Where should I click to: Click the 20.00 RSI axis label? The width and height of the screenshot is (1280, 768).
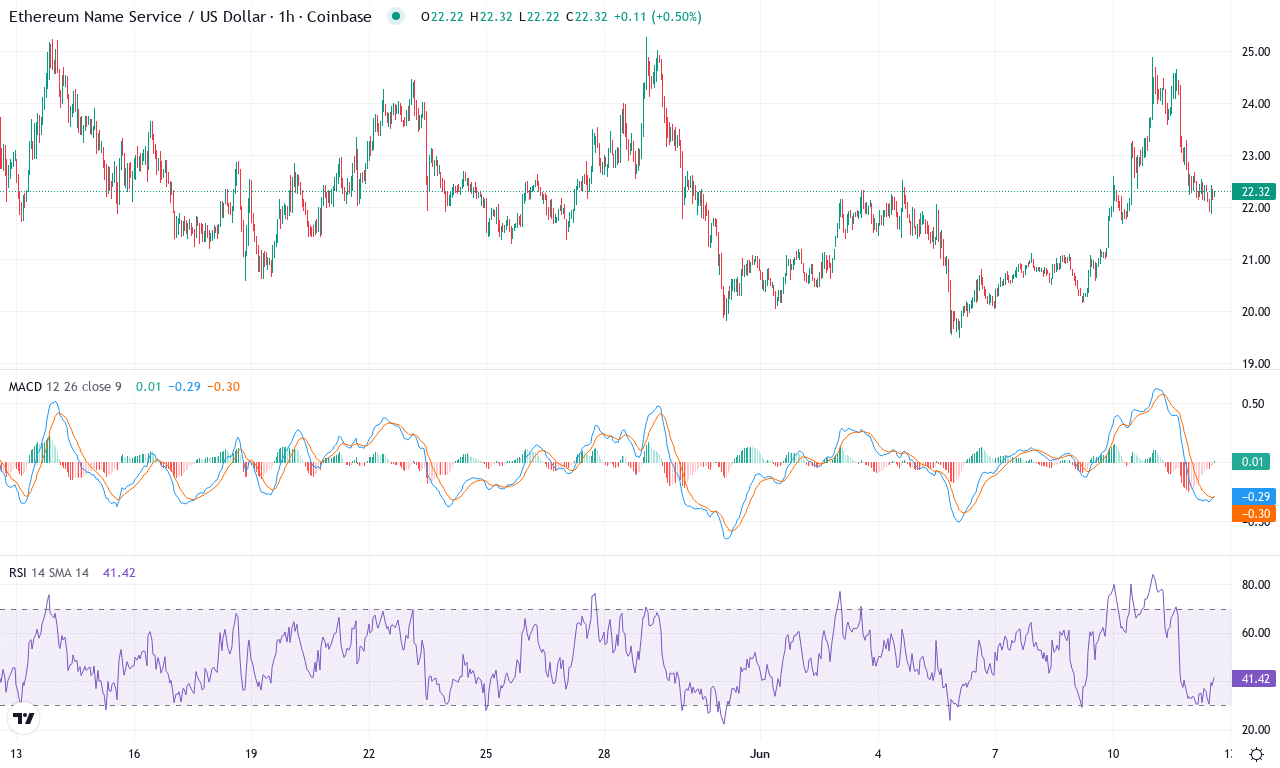1255,730
